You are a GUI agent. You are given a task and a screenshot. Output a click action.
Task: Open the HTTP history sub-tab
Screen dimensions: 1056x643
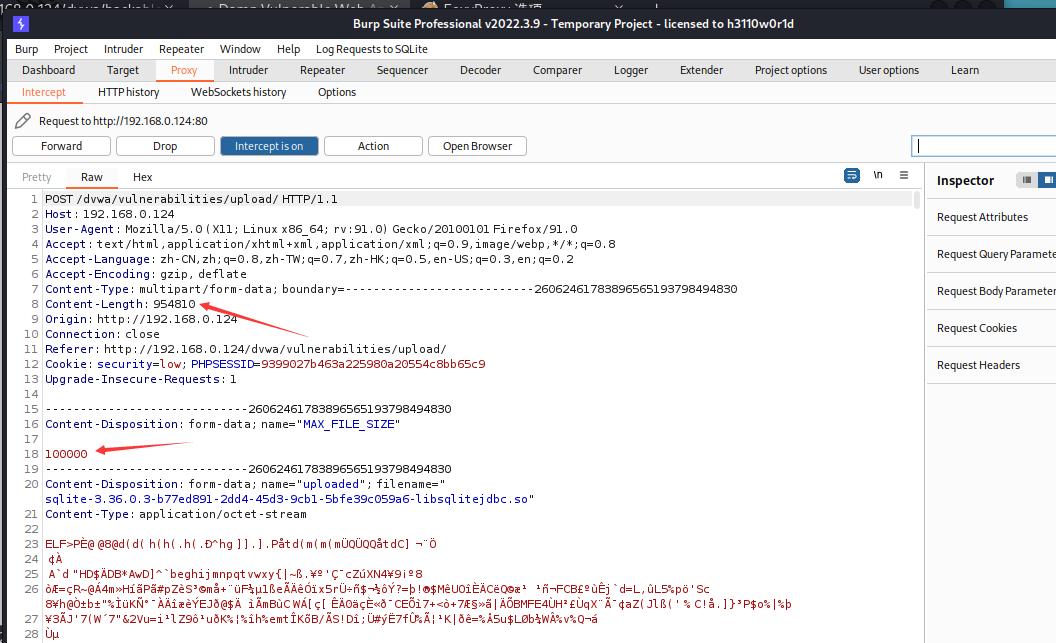(x=128, y=92)
